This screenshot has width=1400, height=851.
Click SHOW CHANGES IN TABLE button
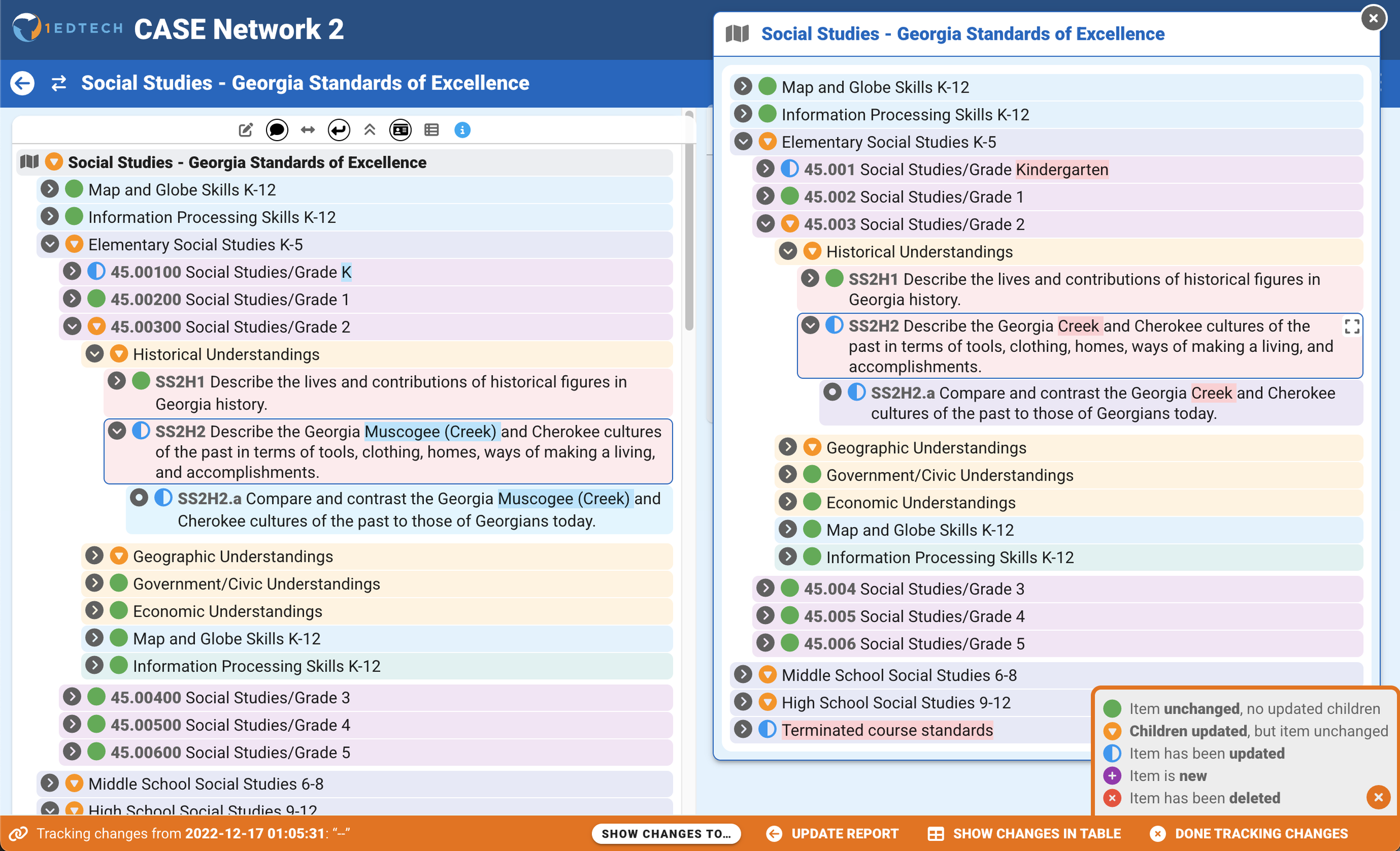pos(1024,834)
